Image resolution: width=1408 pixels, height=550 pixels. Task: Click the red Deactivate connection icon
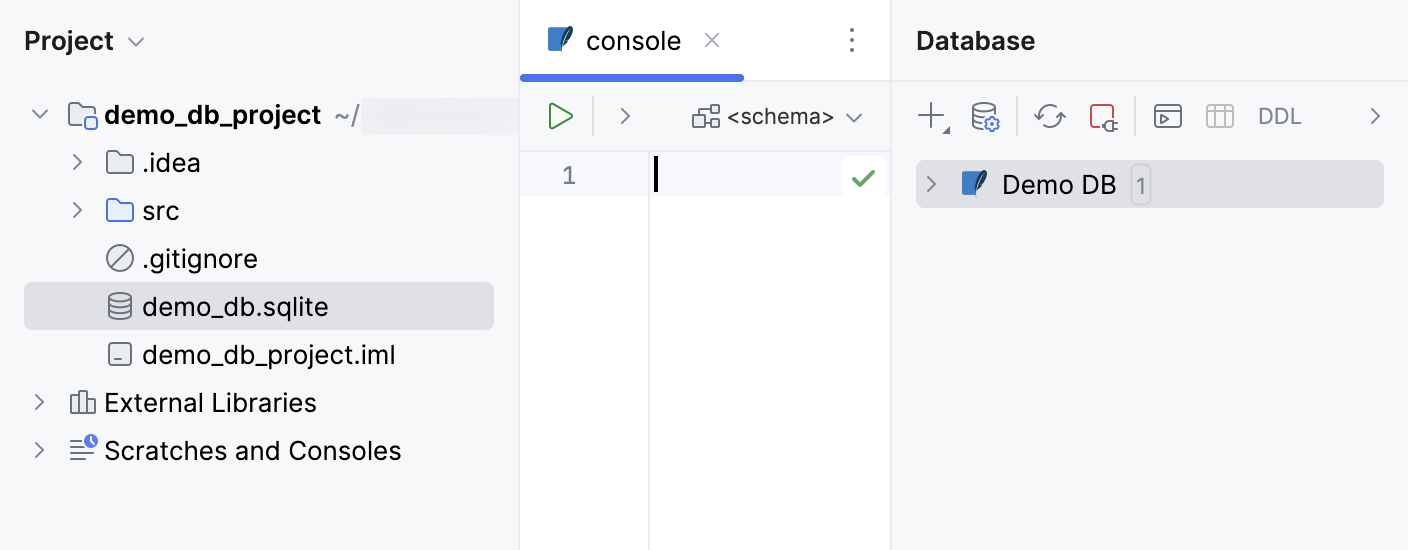point(1103,116)
